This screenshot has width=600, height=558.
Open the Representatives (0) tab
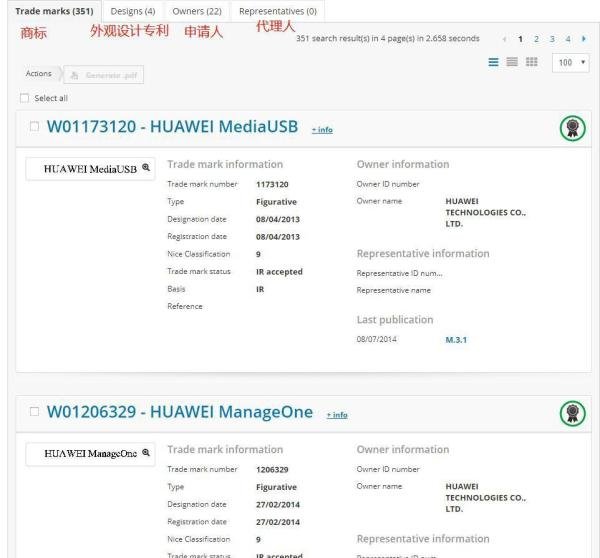pyautogui.click(x=278, y=11)
